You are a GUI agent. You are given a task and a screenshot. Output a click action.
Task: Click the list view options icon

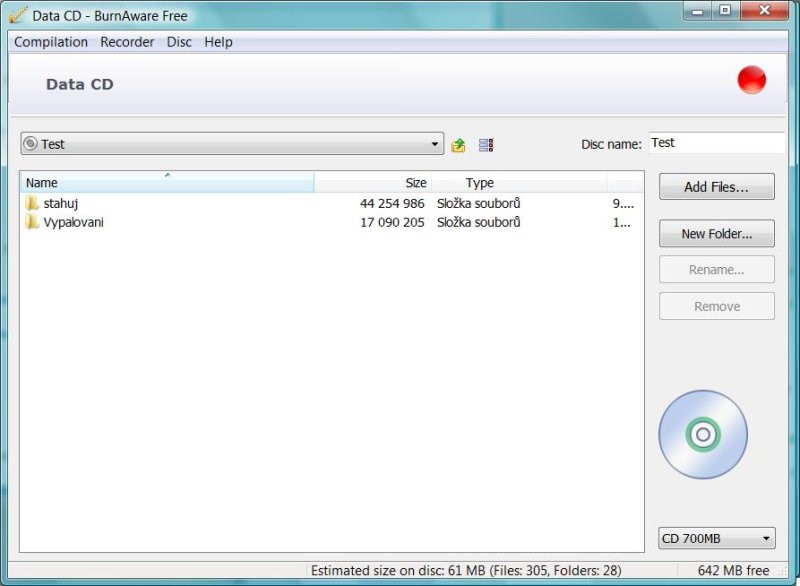click(486, 145)
